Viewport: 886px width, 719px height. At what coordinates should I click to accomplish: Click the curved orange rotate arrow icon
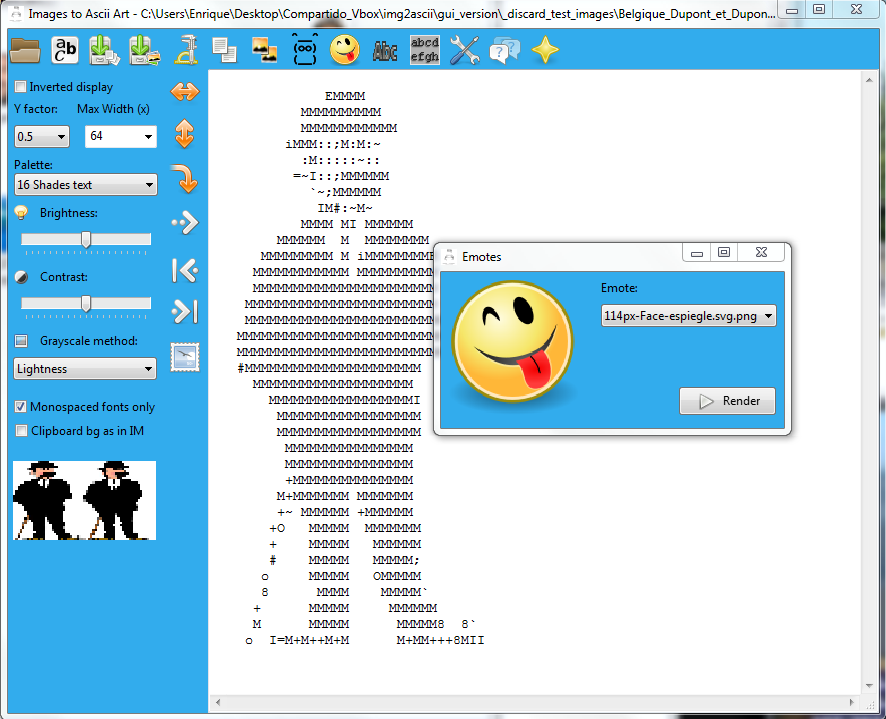(185, 178)
